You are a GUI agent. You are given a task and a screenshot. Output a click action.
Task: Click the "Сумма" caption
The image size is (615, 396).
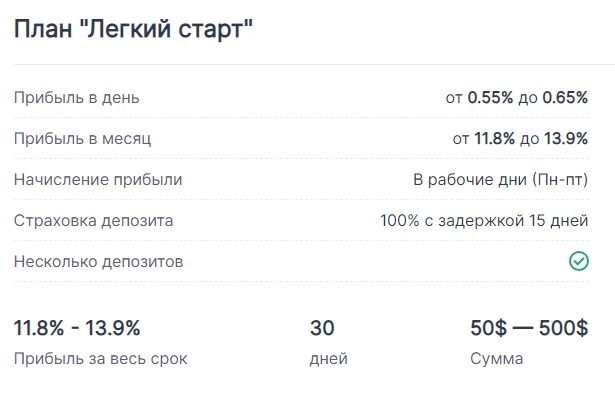coord(497,359)
